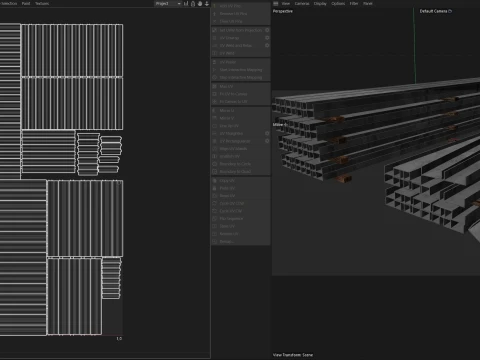Click the lock icon in UV header
The width and height of the screenshot is (480, 360).
193,3
